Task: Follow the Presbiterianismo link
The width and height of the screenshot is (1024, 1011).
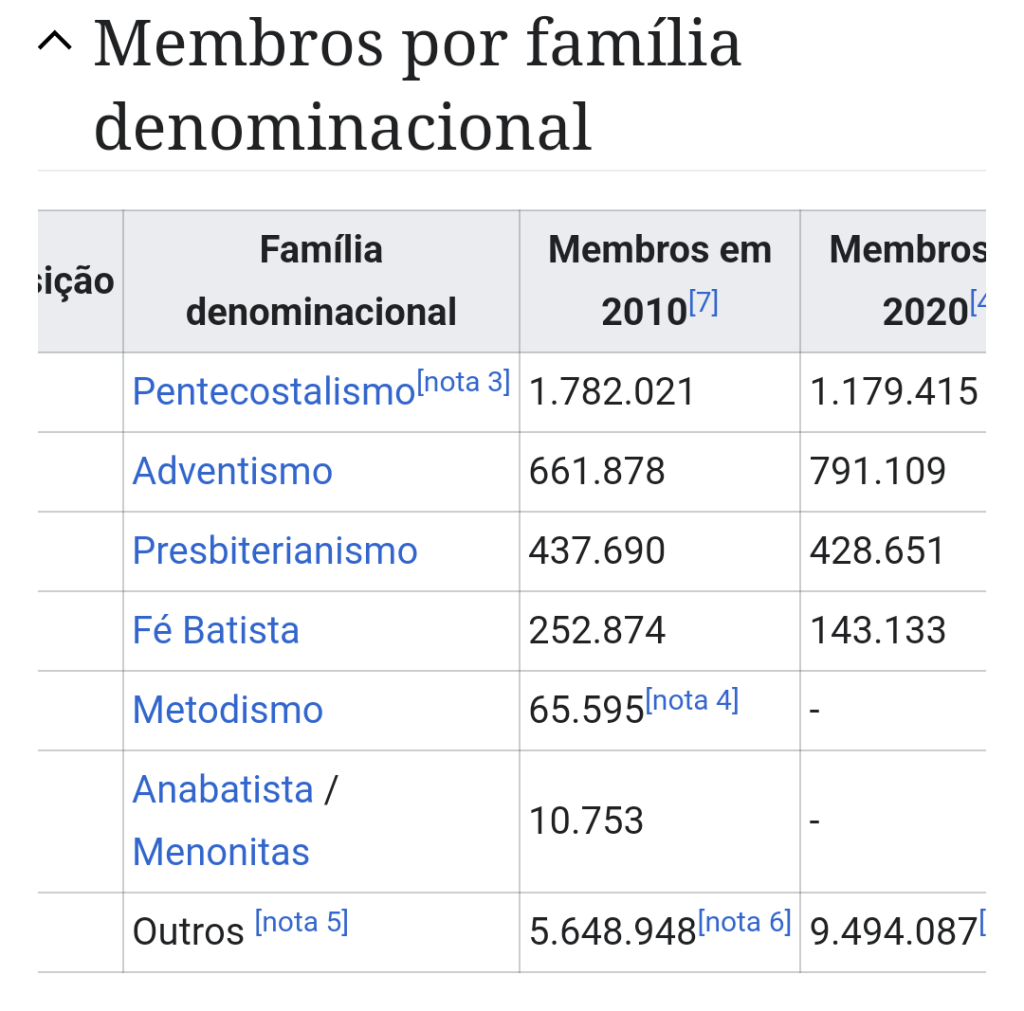Action: [275, 551]
